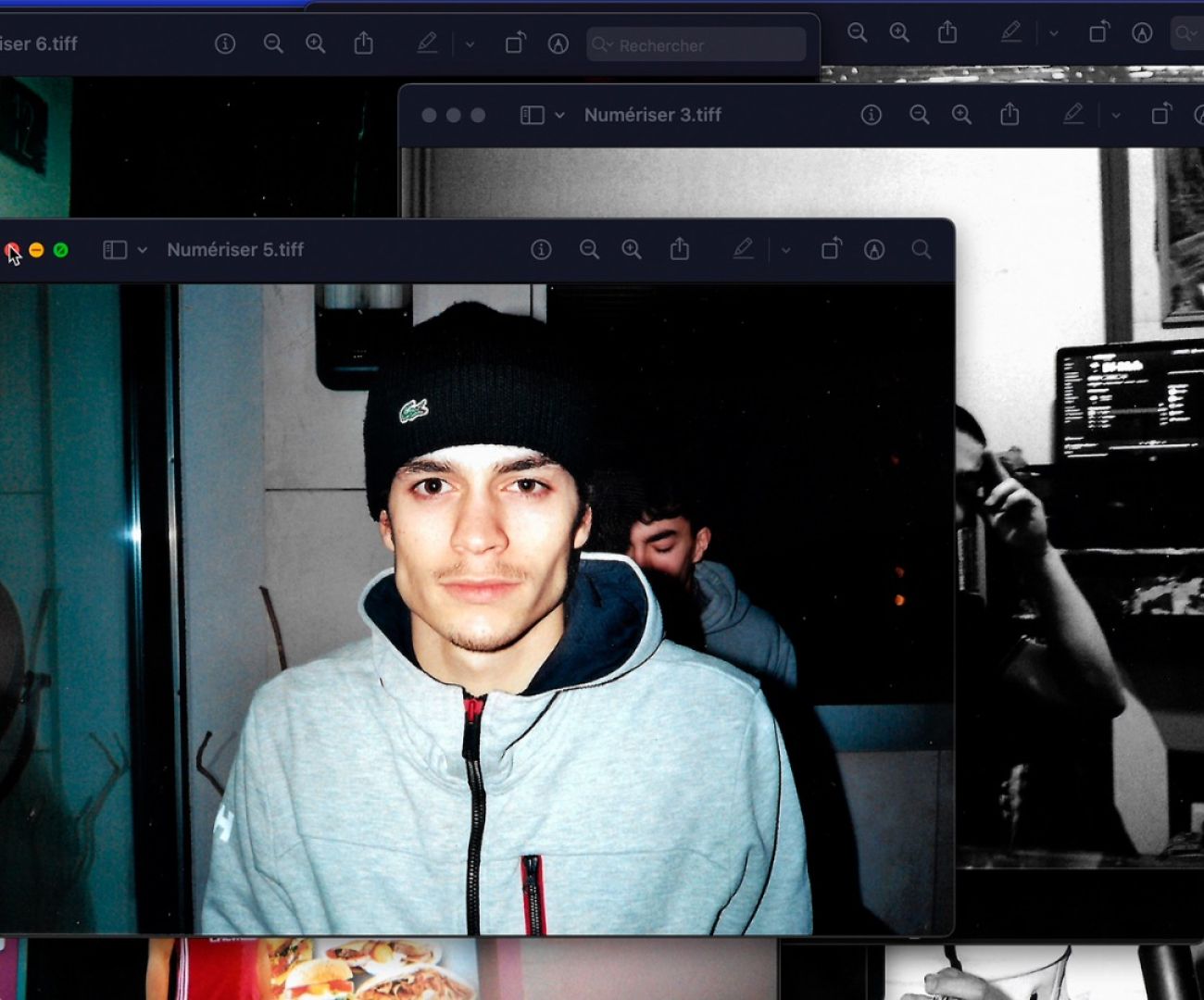1204x1000 pixels.
Task: Click the circled A icon in Numériser 5.tiff
Action: [x=874, y=249]
